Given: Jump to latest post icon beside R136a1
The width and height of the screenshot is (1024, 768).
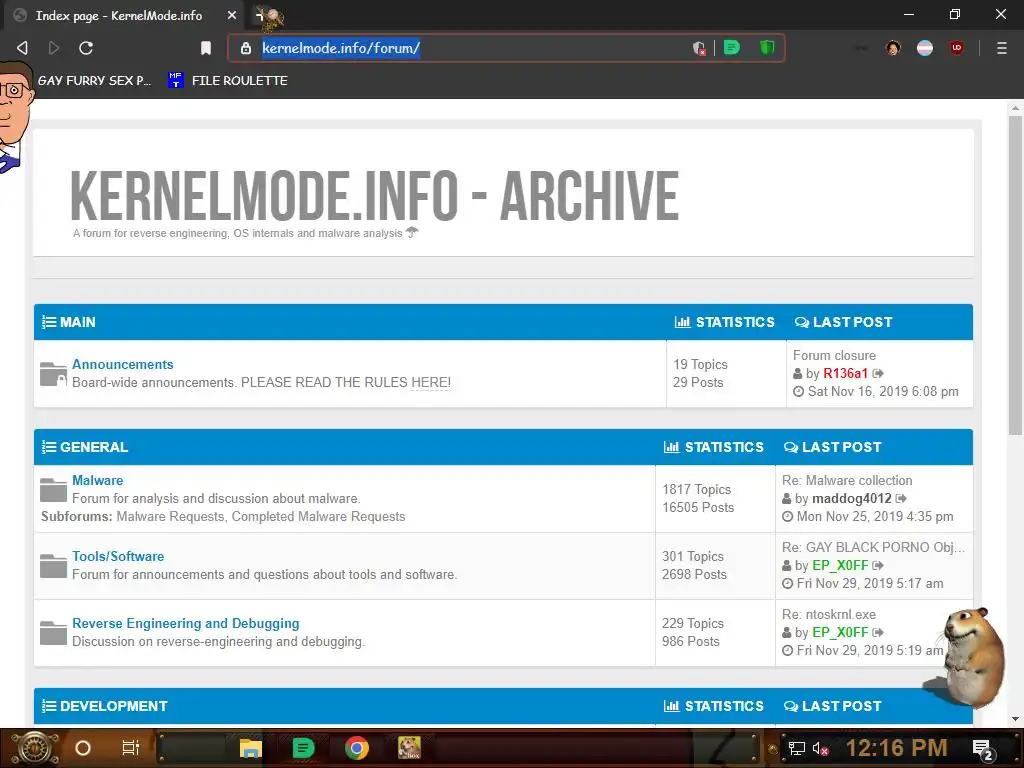Looking at the screenshot, I should [x=878, y=374].
